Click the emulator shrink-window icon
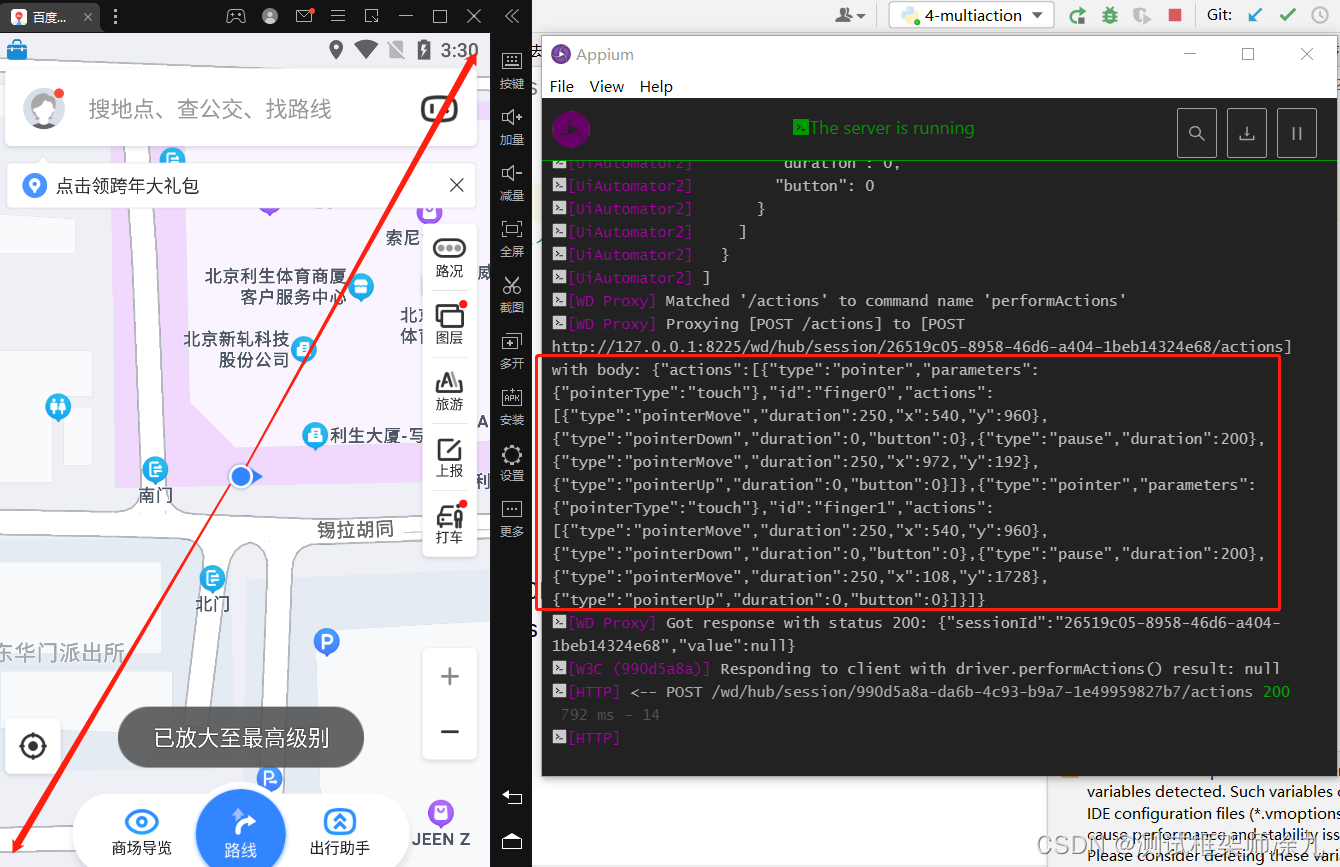 [x=372, y=16]
